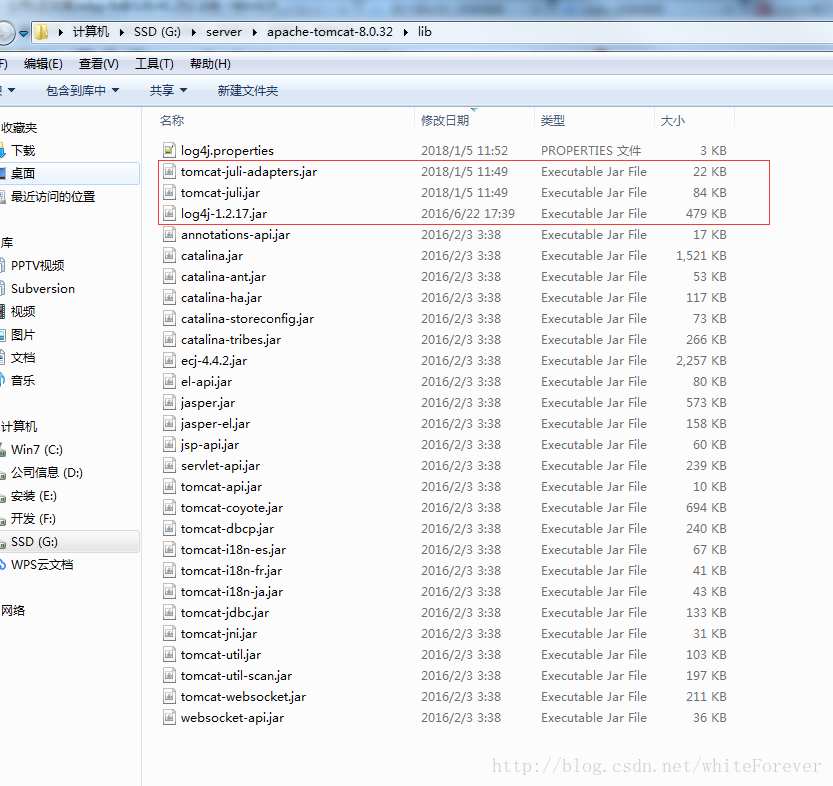
Task: Open the 帮助(H) menu
Action: 210,64
